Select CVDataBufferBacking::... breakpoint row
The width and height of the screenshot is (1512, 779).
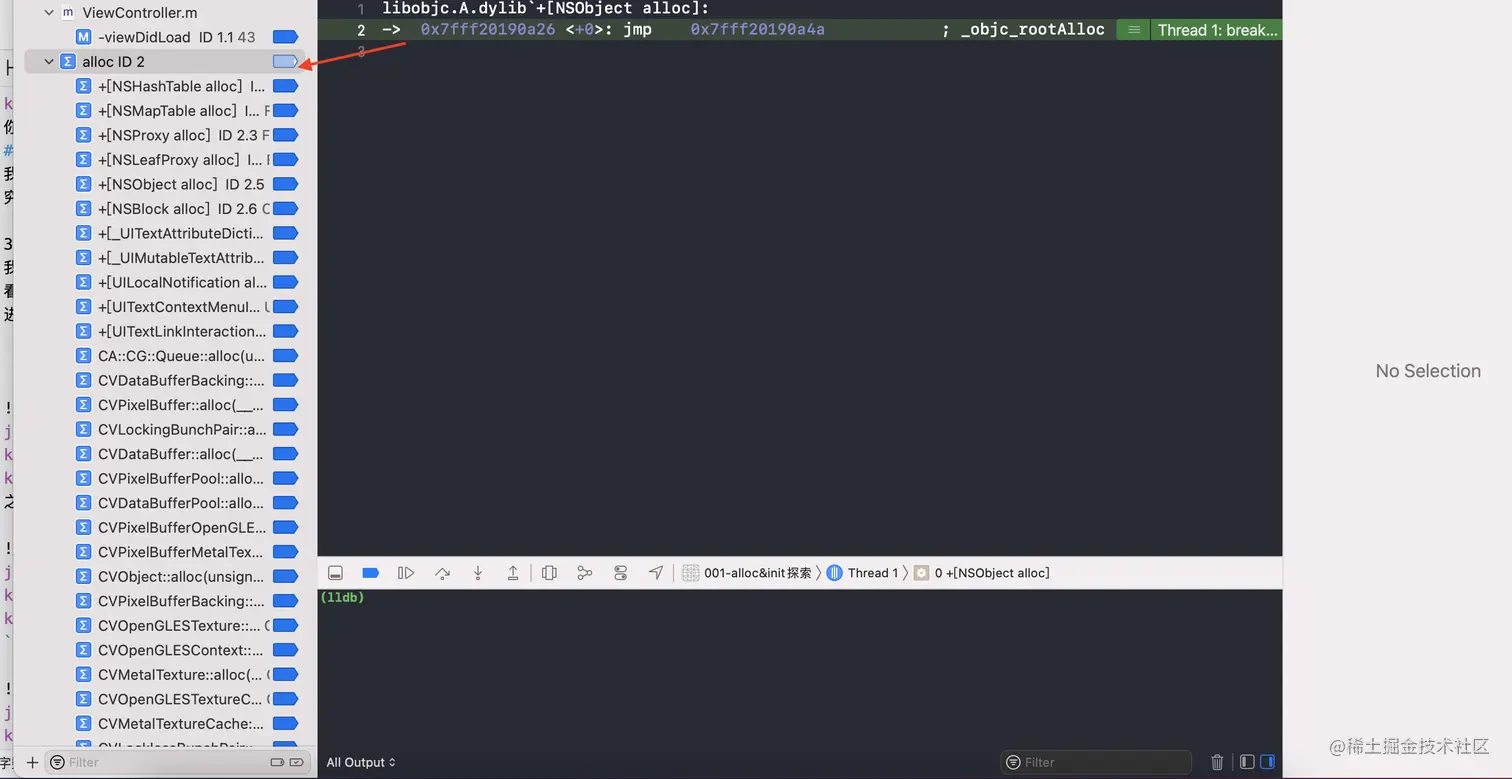click(x=165, y=380)
